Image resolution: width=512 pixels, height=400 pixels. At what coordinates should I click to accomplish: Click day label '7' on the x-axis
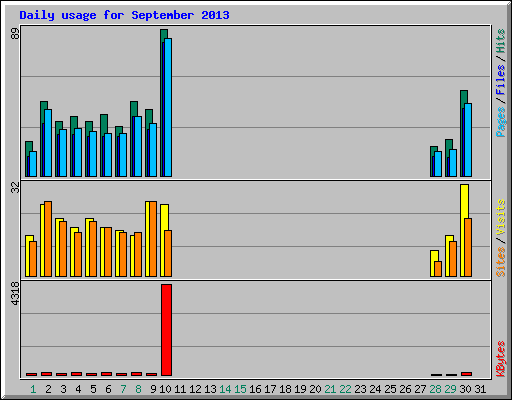pos(123,389)
